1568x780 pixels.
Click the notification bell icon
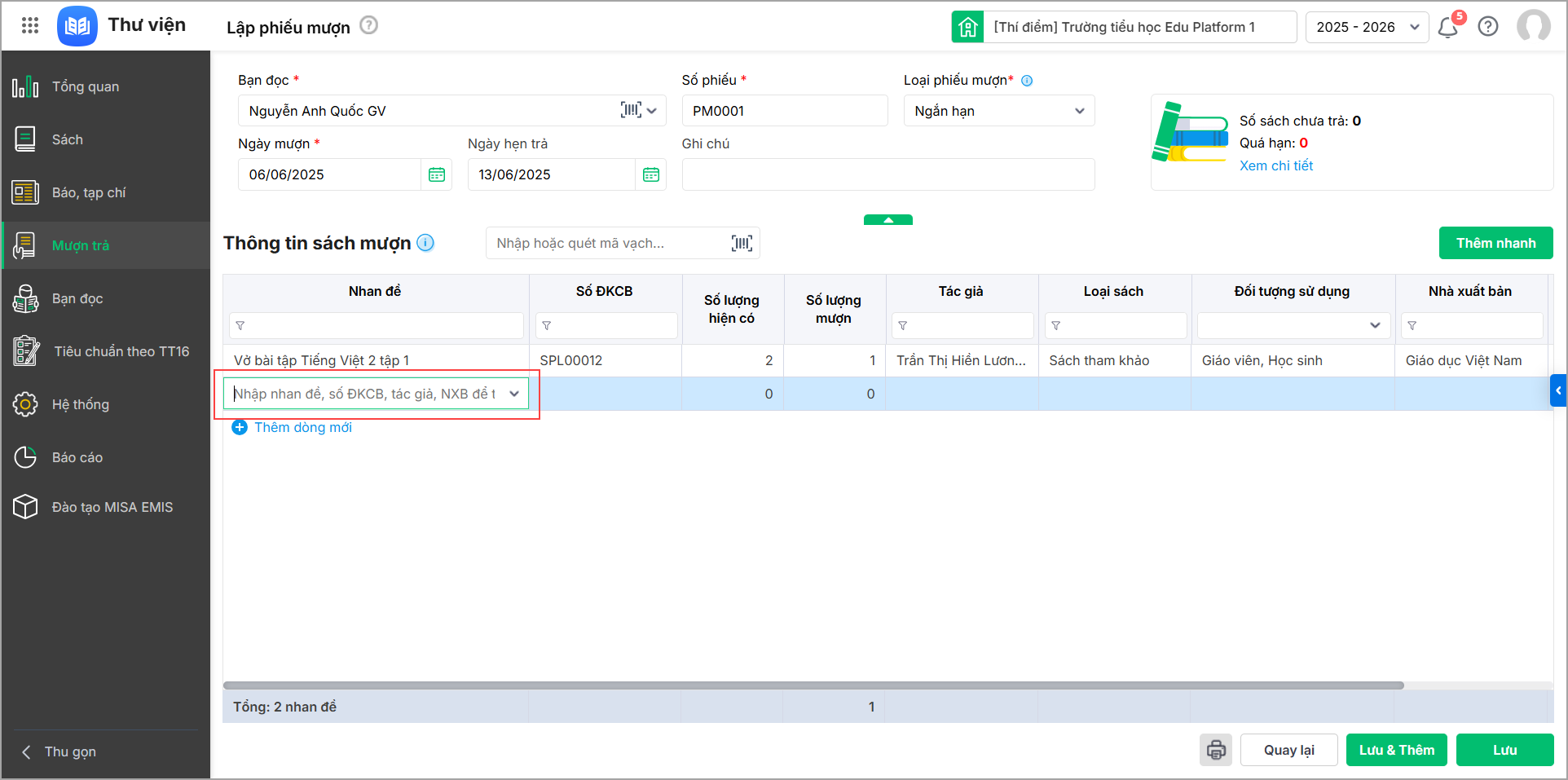tap(1448, 27)
